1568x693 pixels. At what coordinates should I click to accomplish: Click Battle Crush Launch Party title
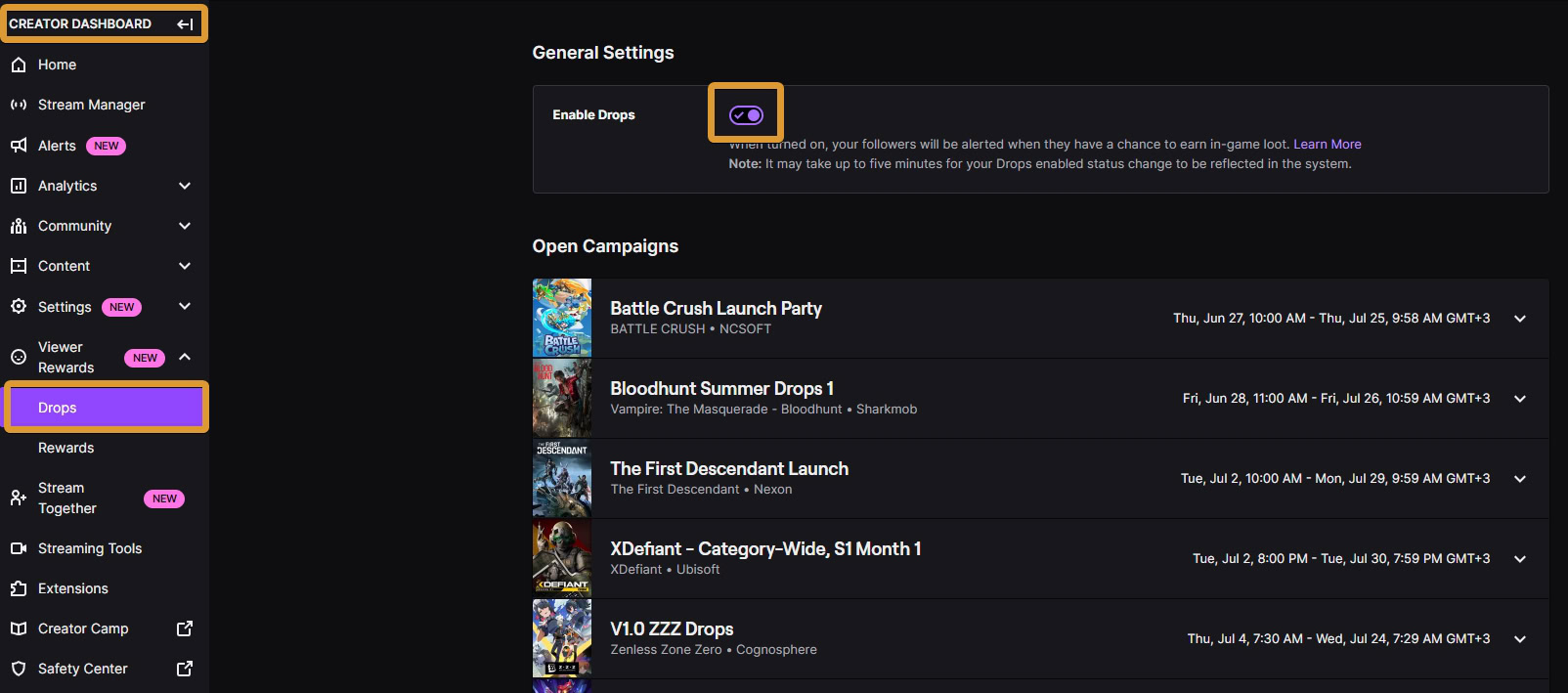716,308
